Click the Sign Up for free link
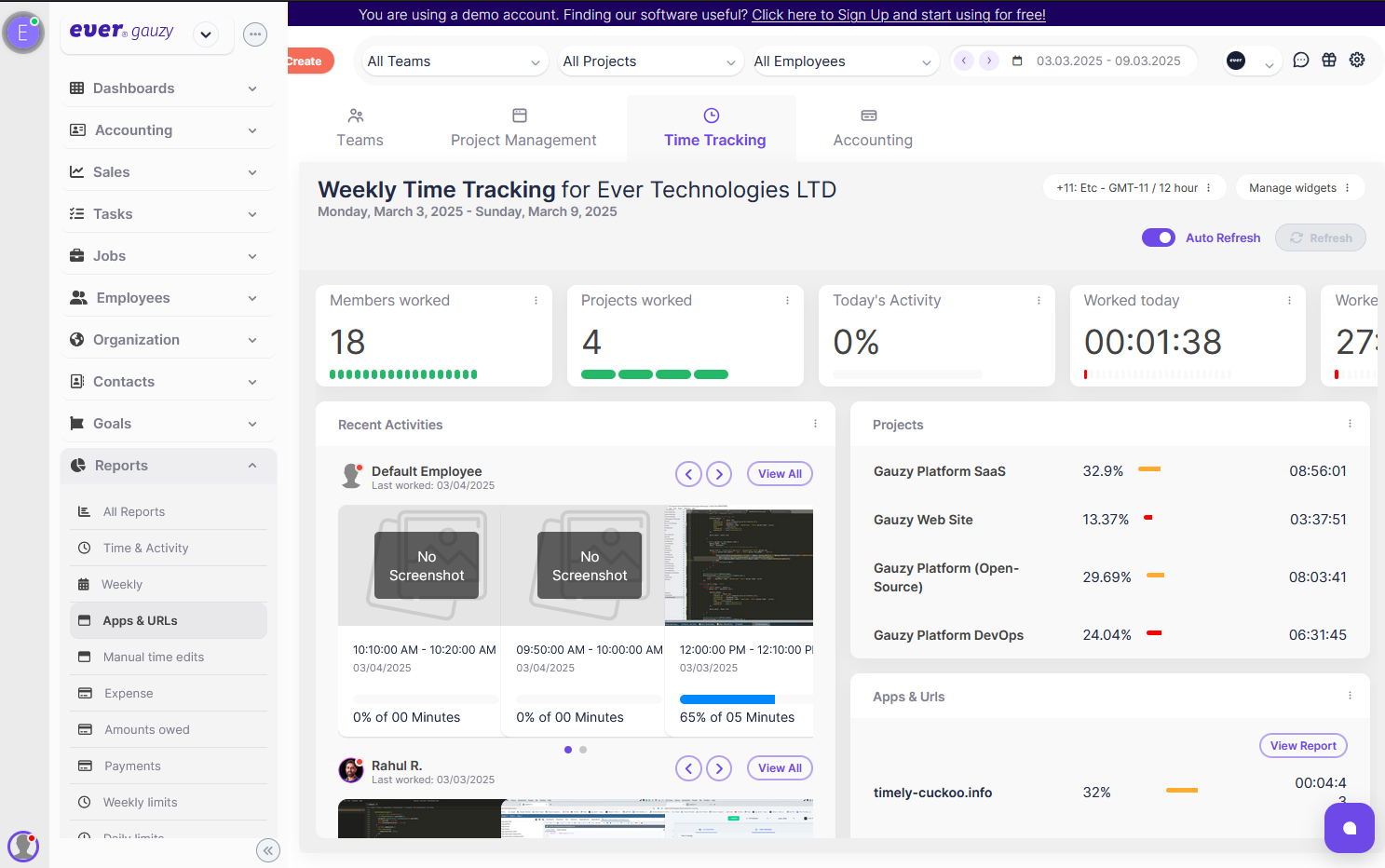 [x=899, y=15]
